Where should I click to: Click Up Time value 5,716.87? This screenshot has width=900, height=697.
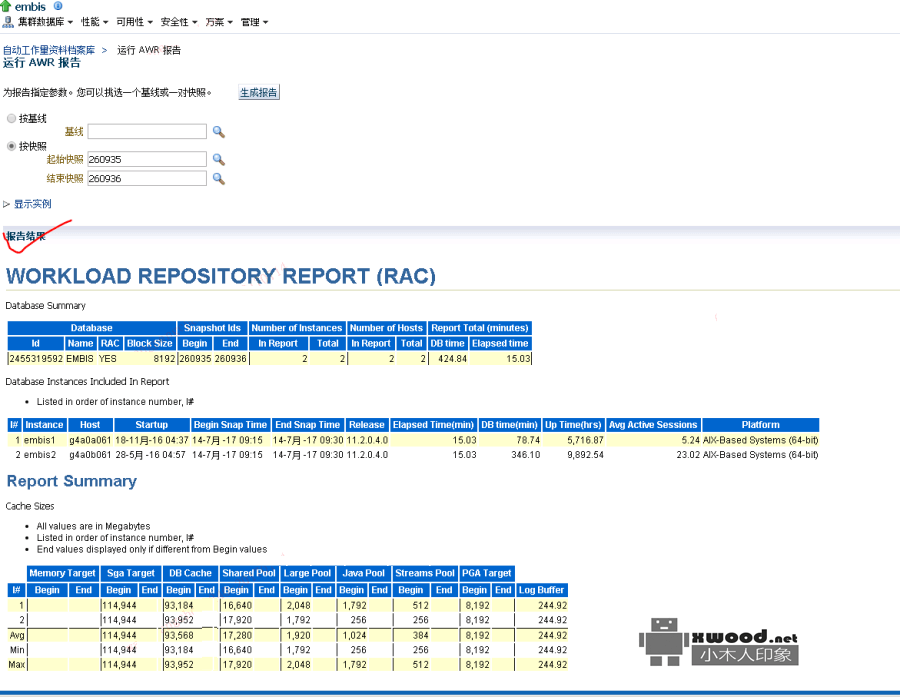[x=585, y=440]
